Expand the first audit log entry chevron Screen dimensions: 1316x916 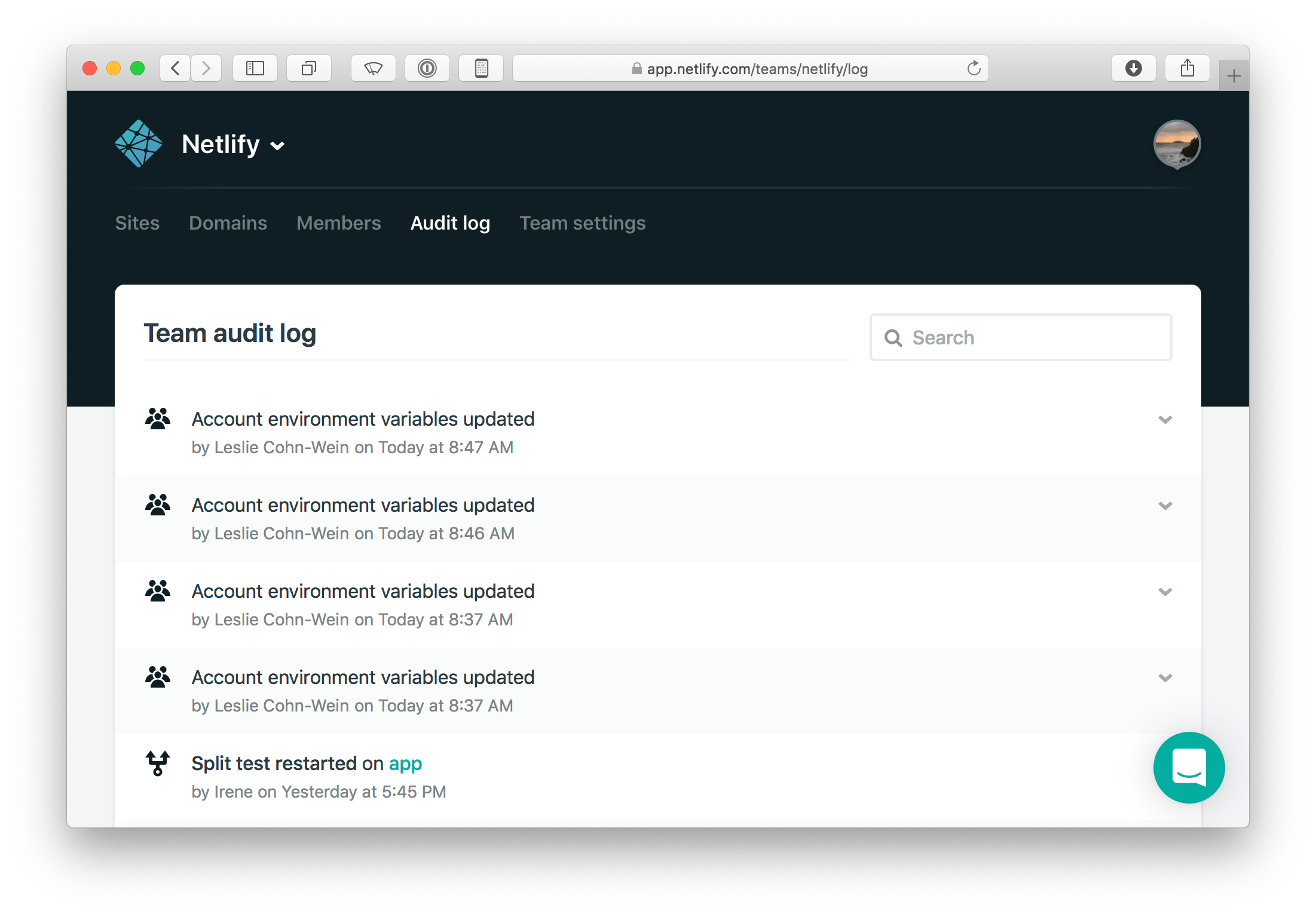(x=1164, y=421)
